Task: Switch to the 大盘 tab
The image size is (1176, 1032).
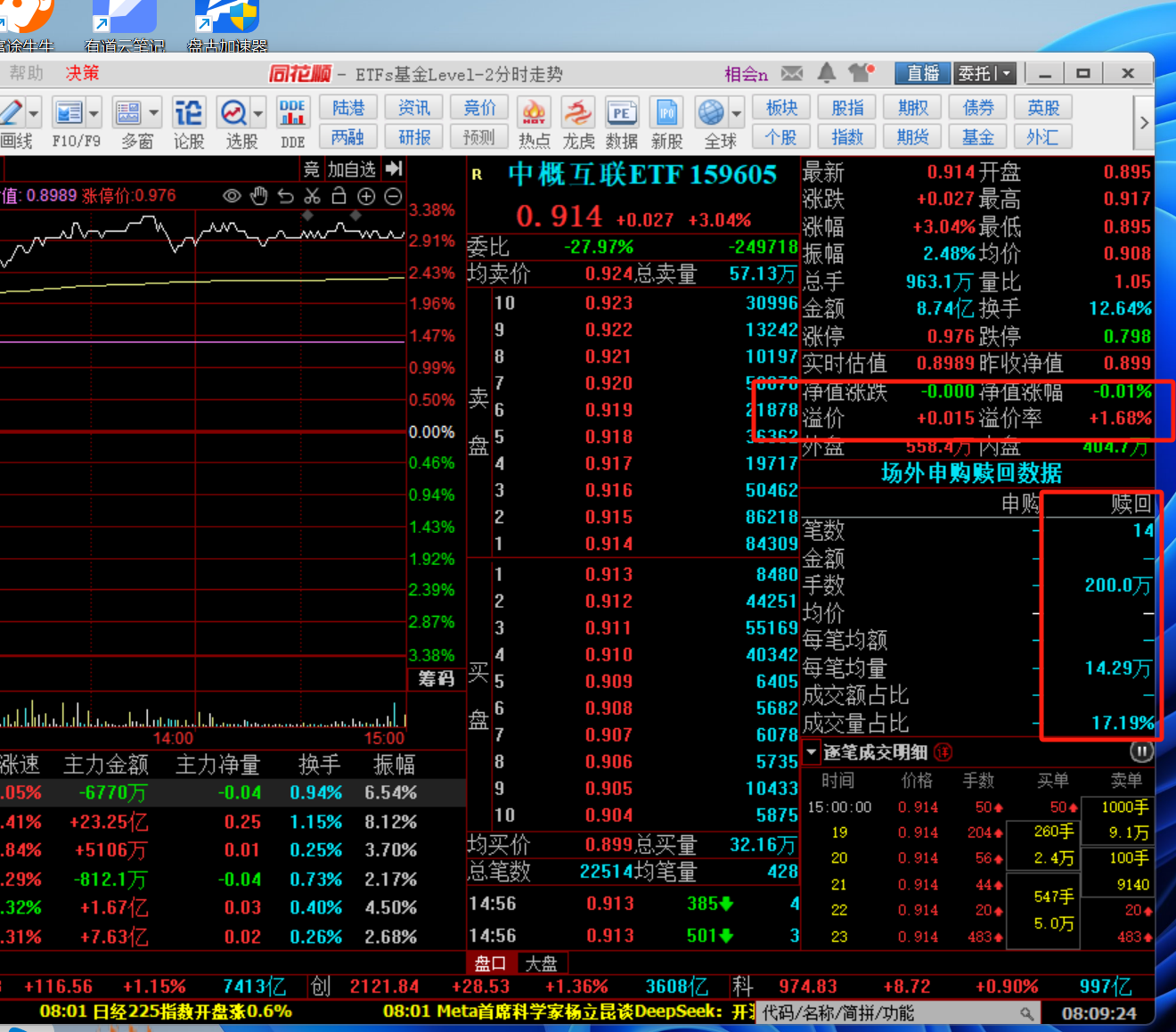Action: click(541, 963)
